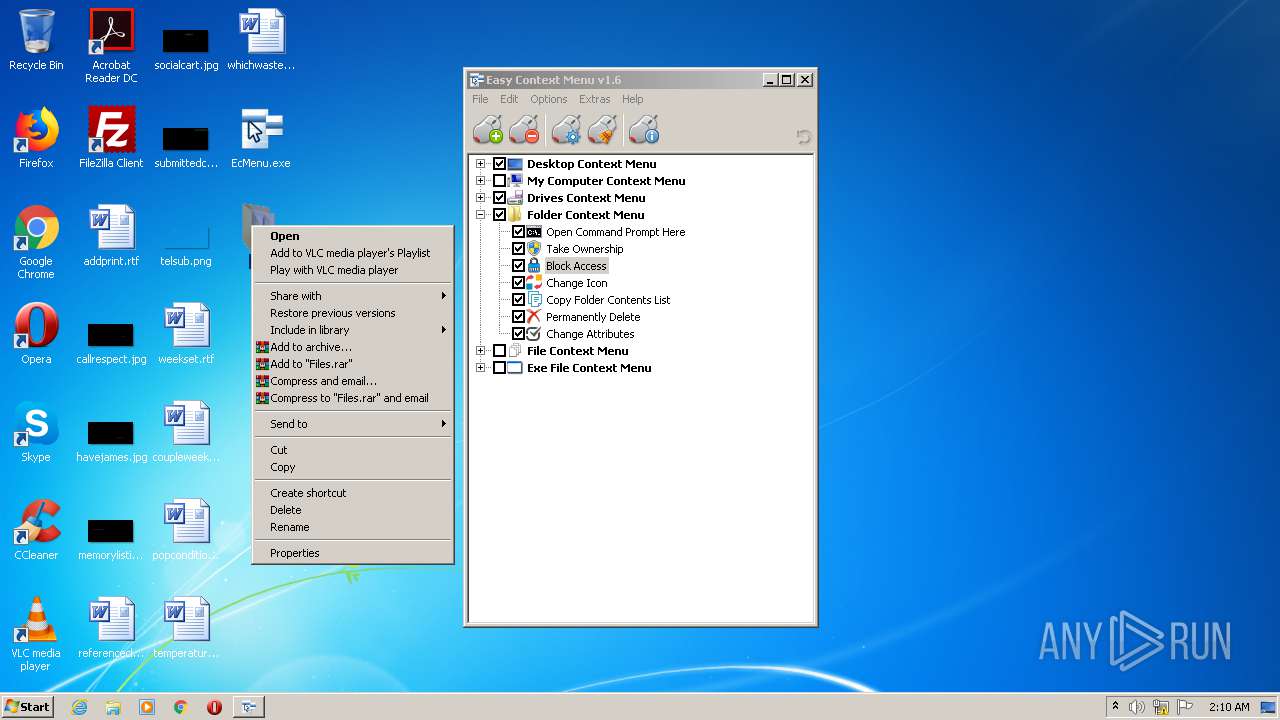Image resolution: width=1280 pixels, height=720 pixels.
Task: Click the Apply Changes mouse icon with green plus
Action: (487, 130)
